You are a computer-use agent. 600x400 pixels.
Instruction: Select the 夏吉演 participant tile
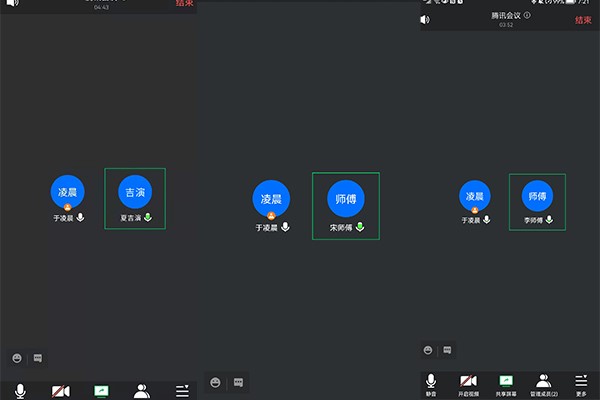coord(135,198)
